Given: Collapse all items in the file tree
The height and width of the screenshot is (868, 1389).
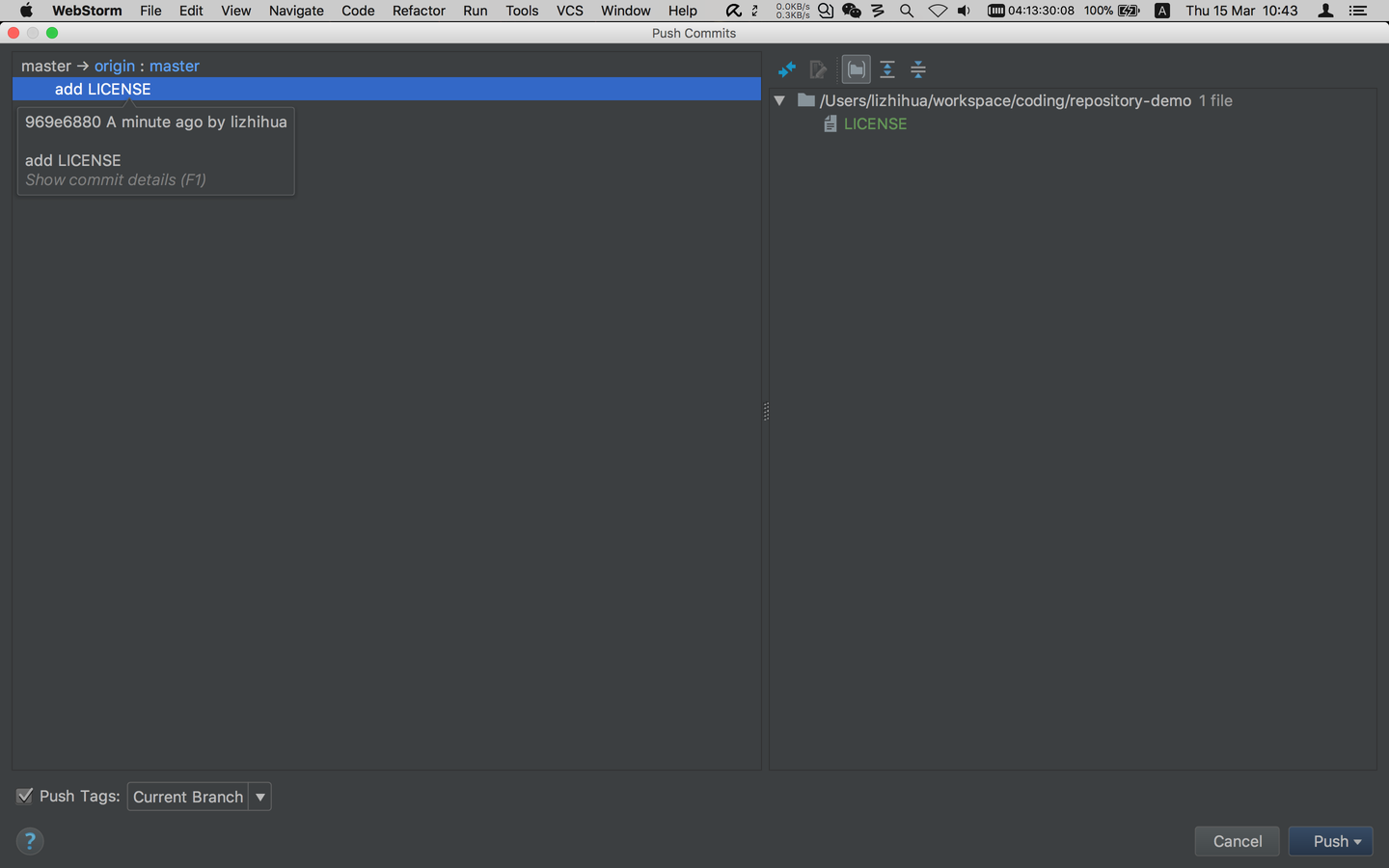Looking at the screenshot, I should click(917, 68).
